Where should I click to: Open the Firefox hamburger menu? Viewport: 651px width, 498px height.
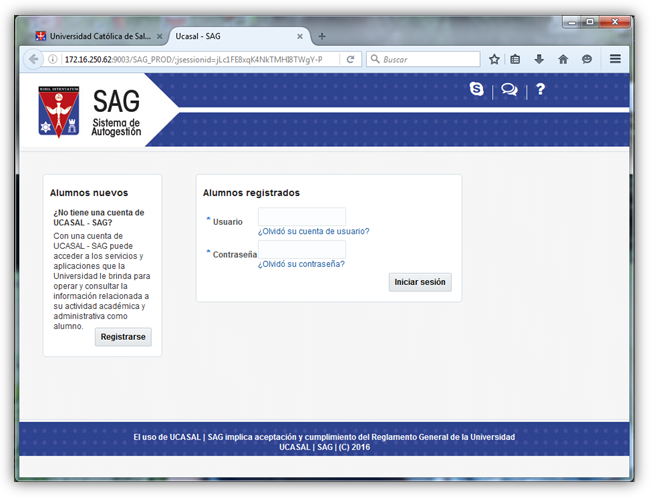coord(615,59)
